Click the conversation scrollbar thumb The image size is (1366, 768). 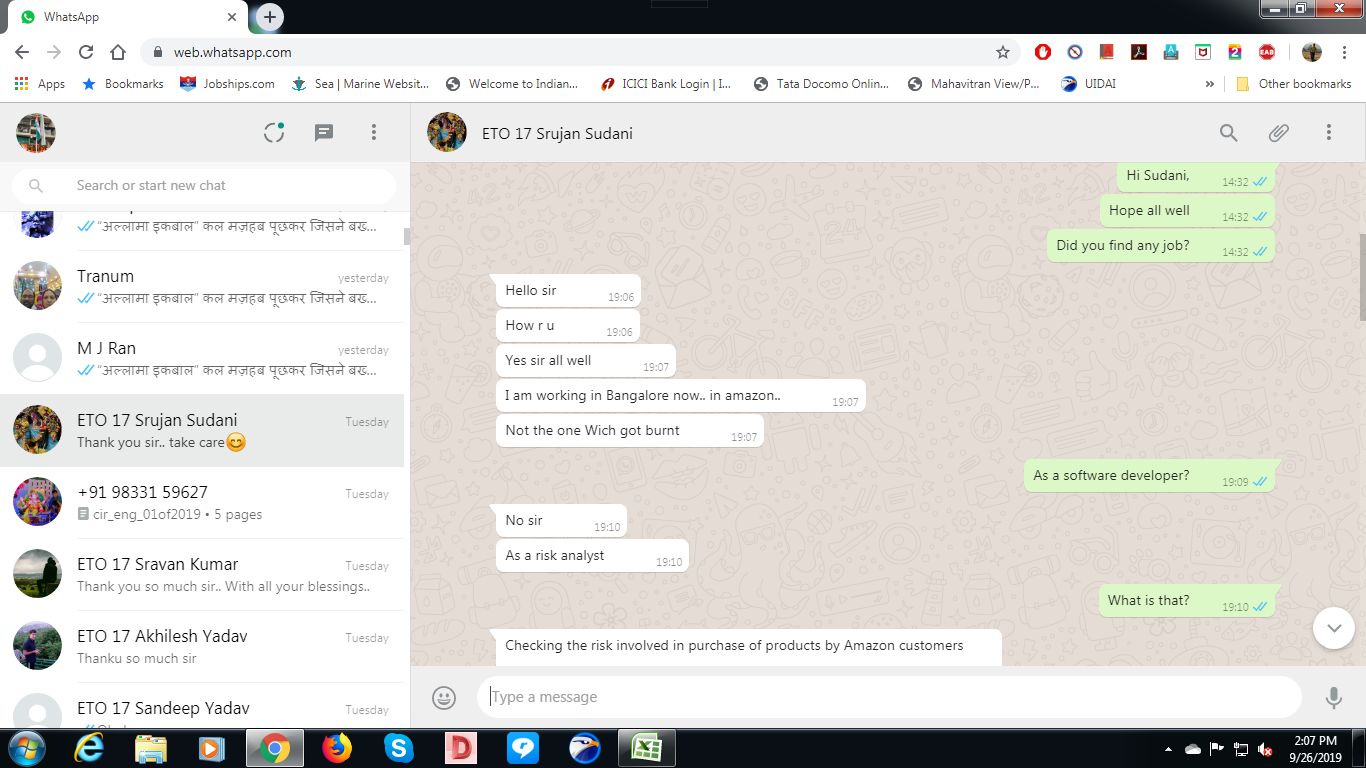point(1361,277)
